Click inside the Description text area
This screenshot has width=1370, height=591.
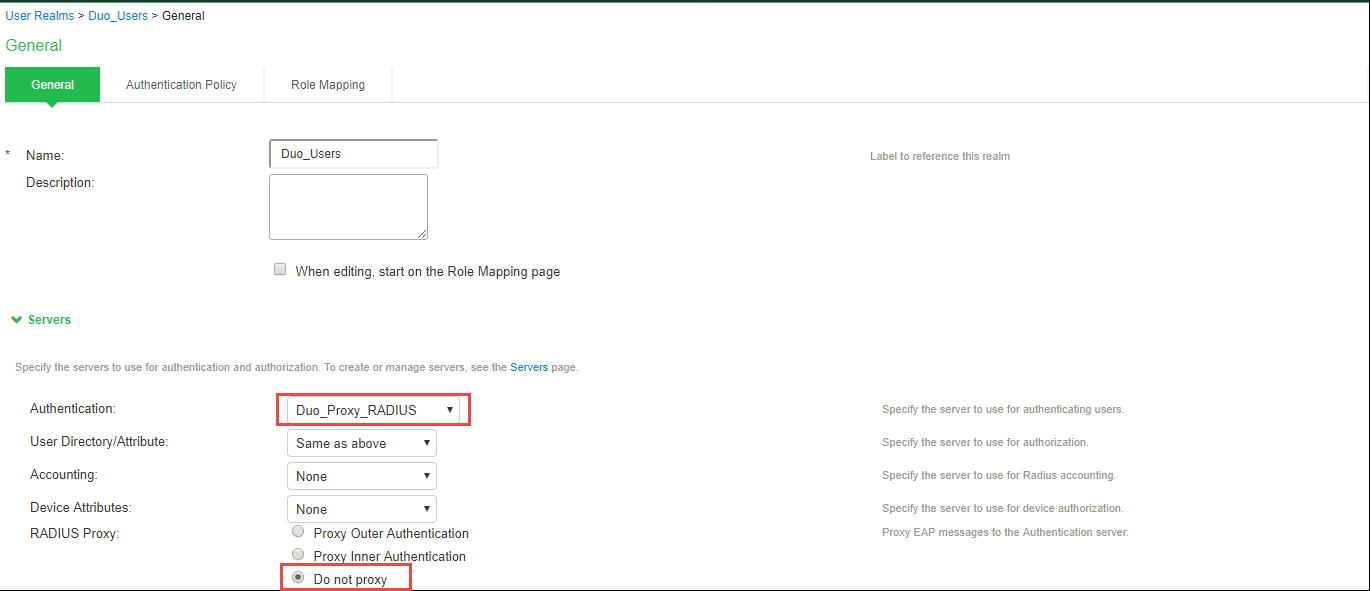348,206
